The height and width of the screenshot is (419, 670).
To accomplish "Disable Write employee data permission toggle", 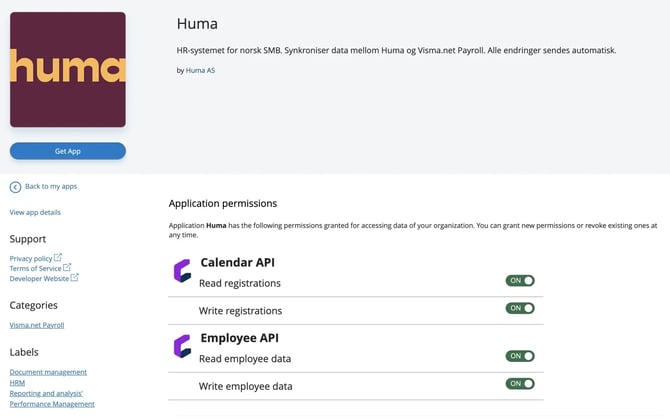I will [520, 384].
